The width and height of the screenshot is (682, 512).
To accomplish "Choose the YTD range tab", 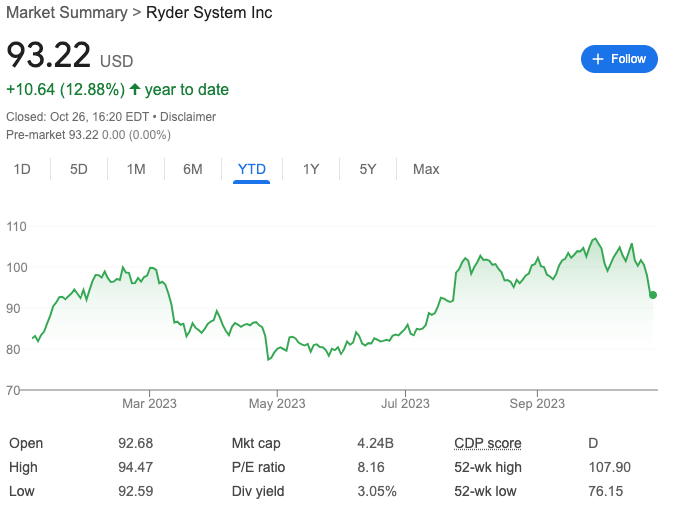I will pos(252,169).
